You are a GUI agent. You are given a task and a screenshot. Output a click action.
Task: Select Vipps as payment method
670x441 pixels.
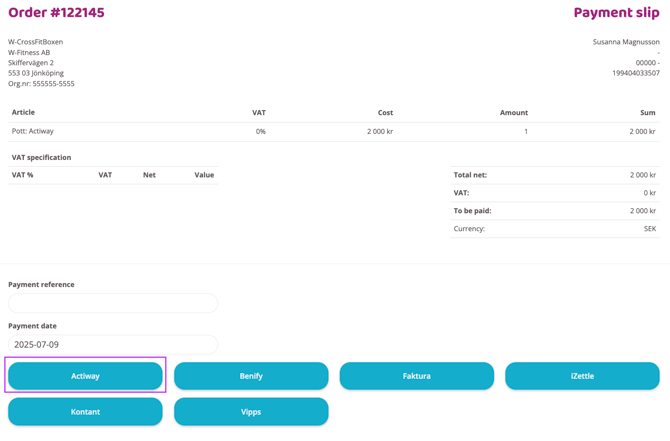tap(251, 412)
